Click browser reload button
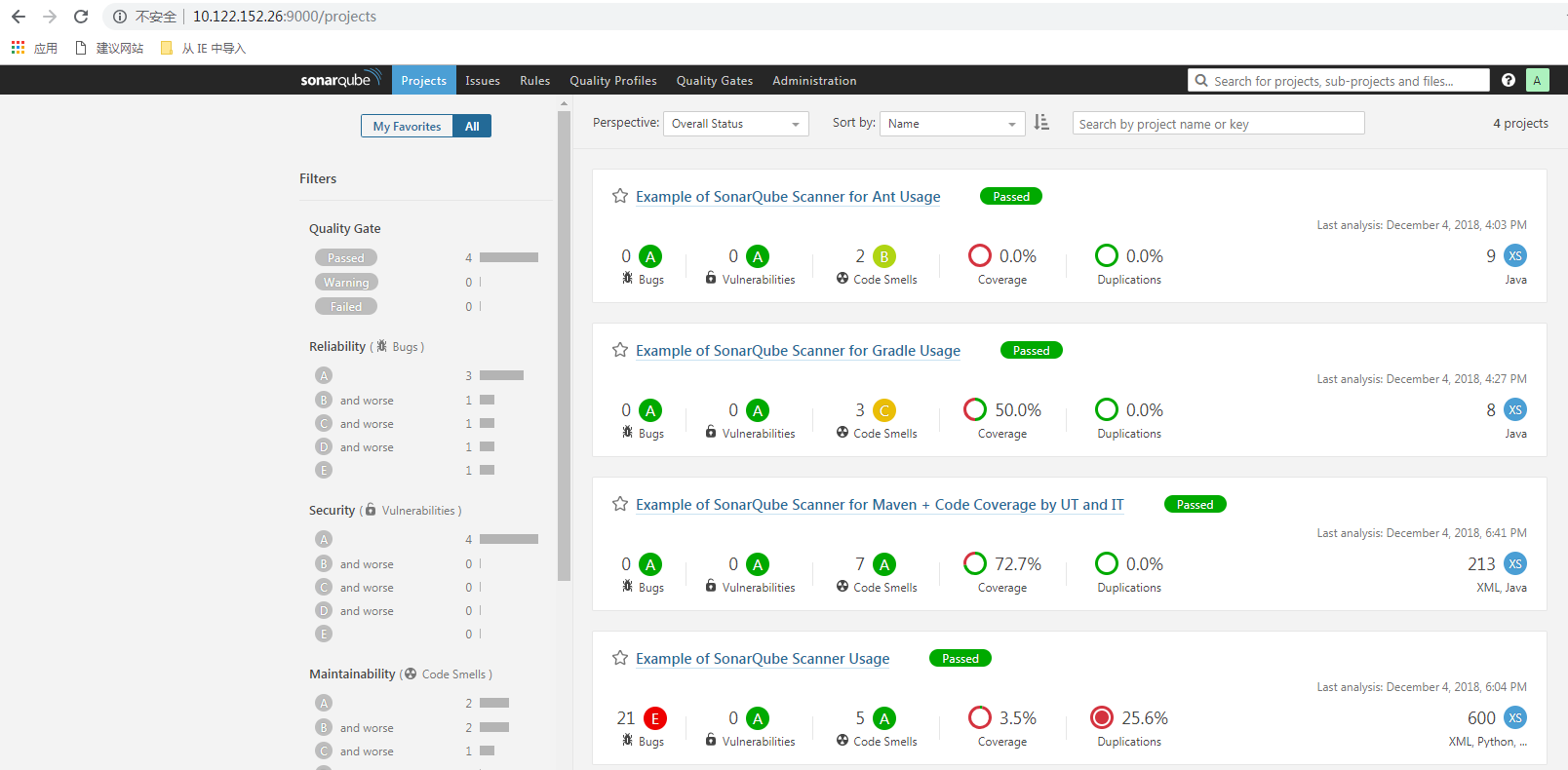 tap(81, 17)
